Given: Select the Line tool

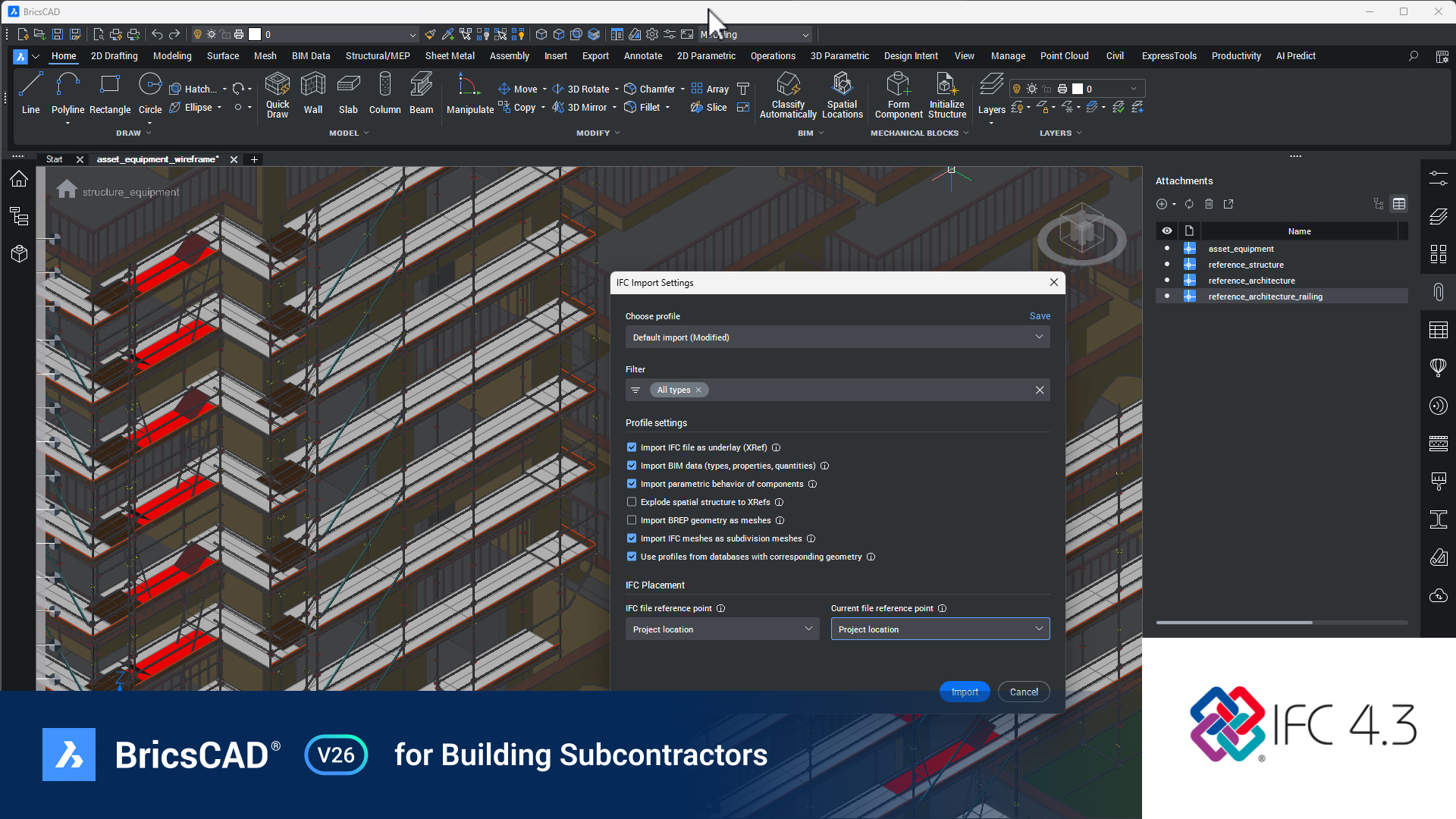Looking at the screenshot, I should (x=30, y=94).
